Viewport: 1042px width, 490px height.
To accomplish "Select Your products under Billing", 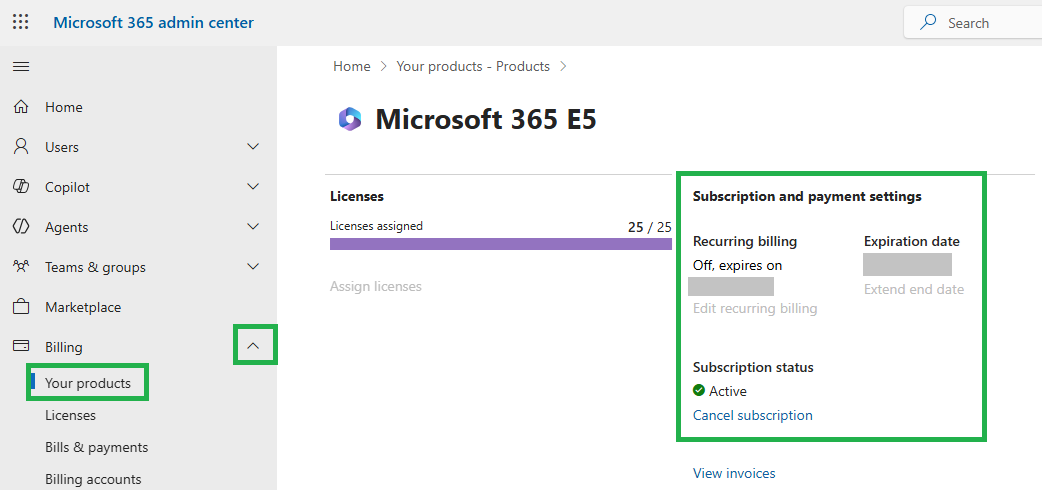I will coord(88,383).
